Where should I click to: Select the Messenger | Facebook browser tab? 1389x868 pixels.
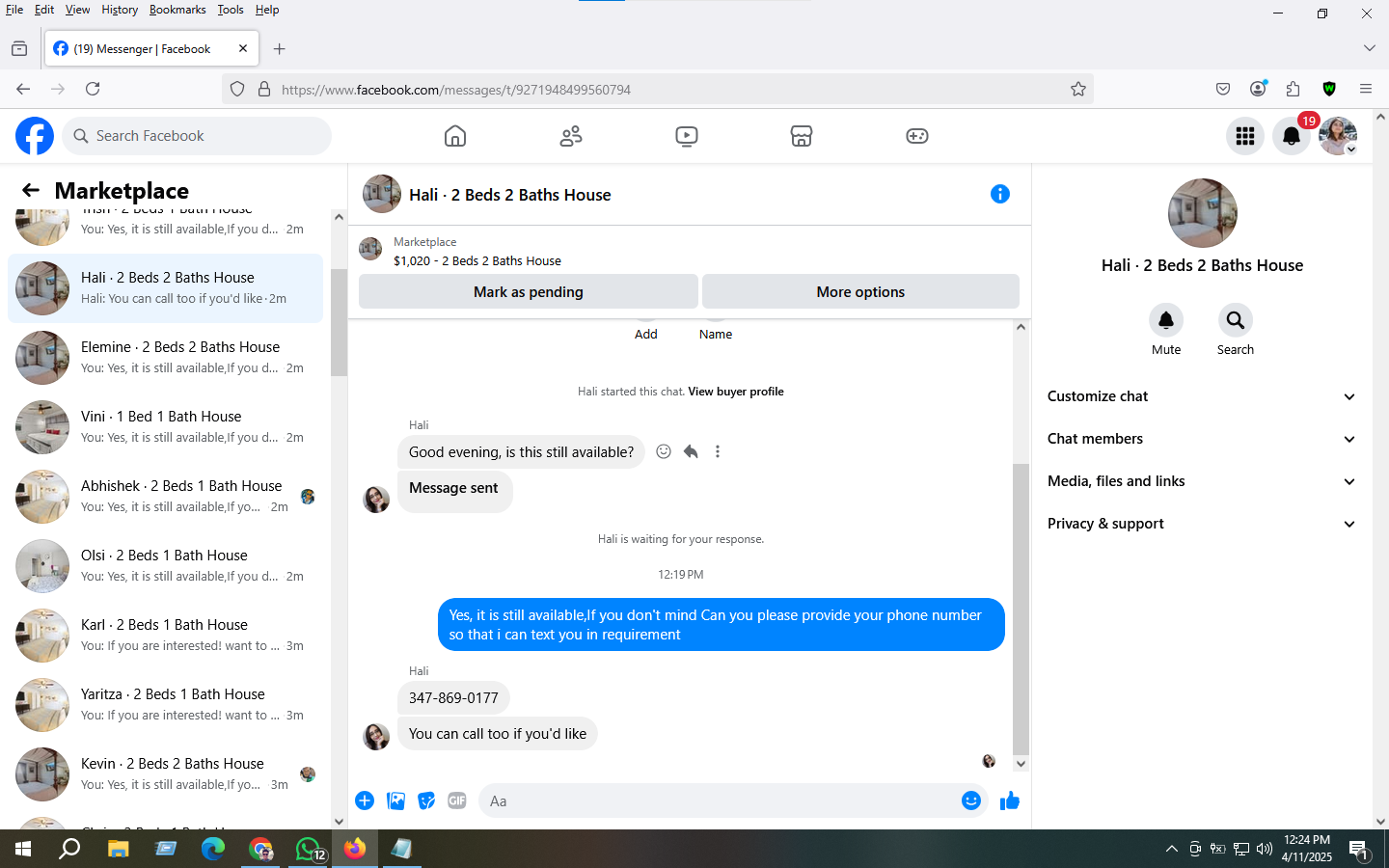coord(151,48)
